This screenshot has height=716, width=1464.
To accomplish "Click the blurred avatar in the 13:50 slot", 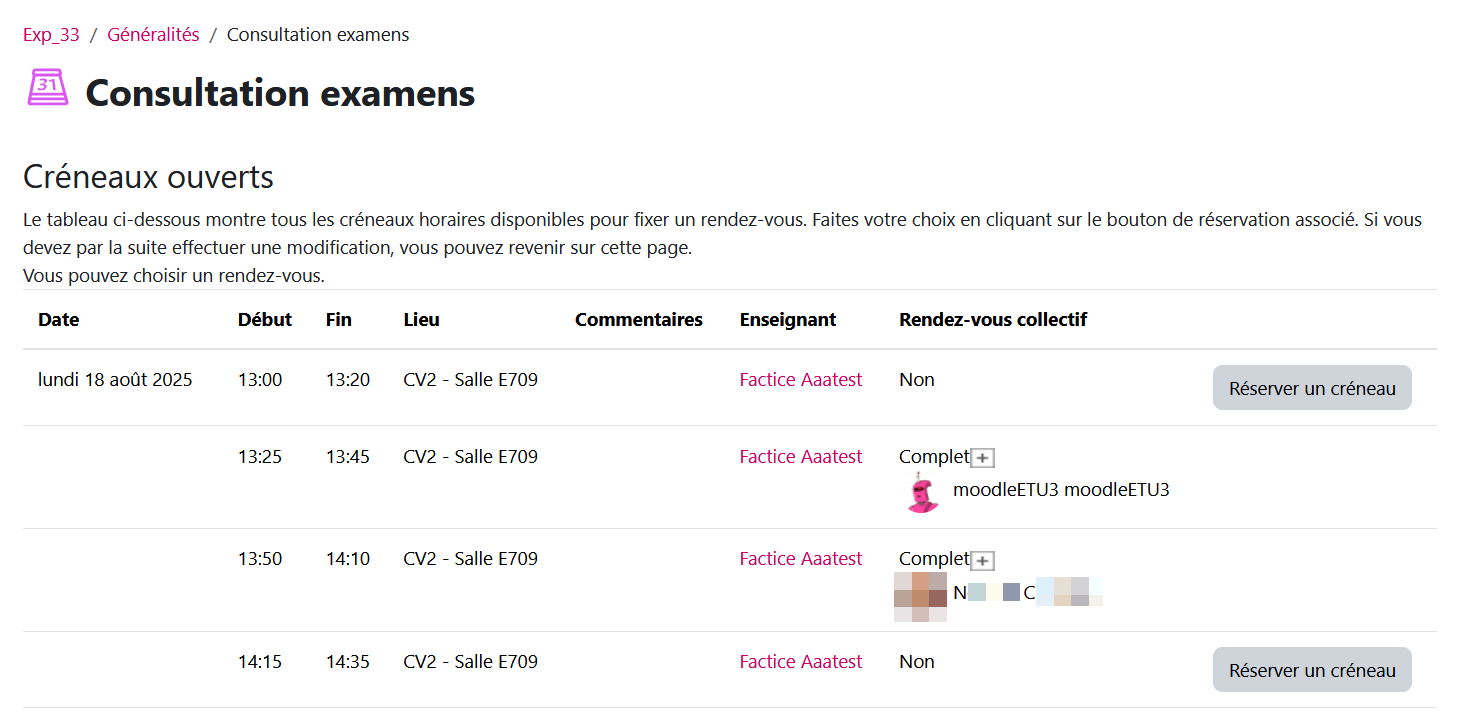I will point(920,596).
